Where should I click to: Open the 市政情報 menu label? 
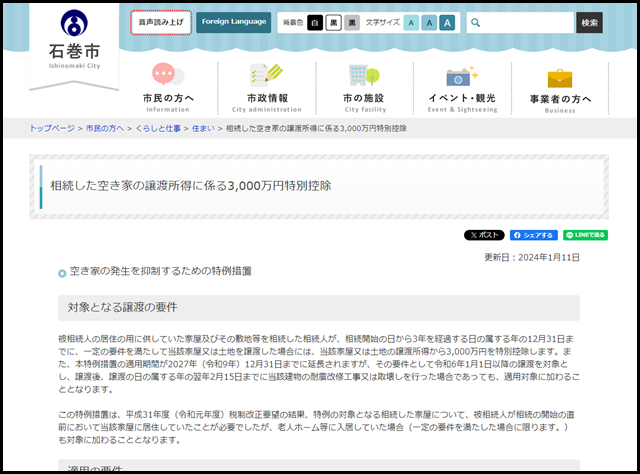(x=267, y=98)
